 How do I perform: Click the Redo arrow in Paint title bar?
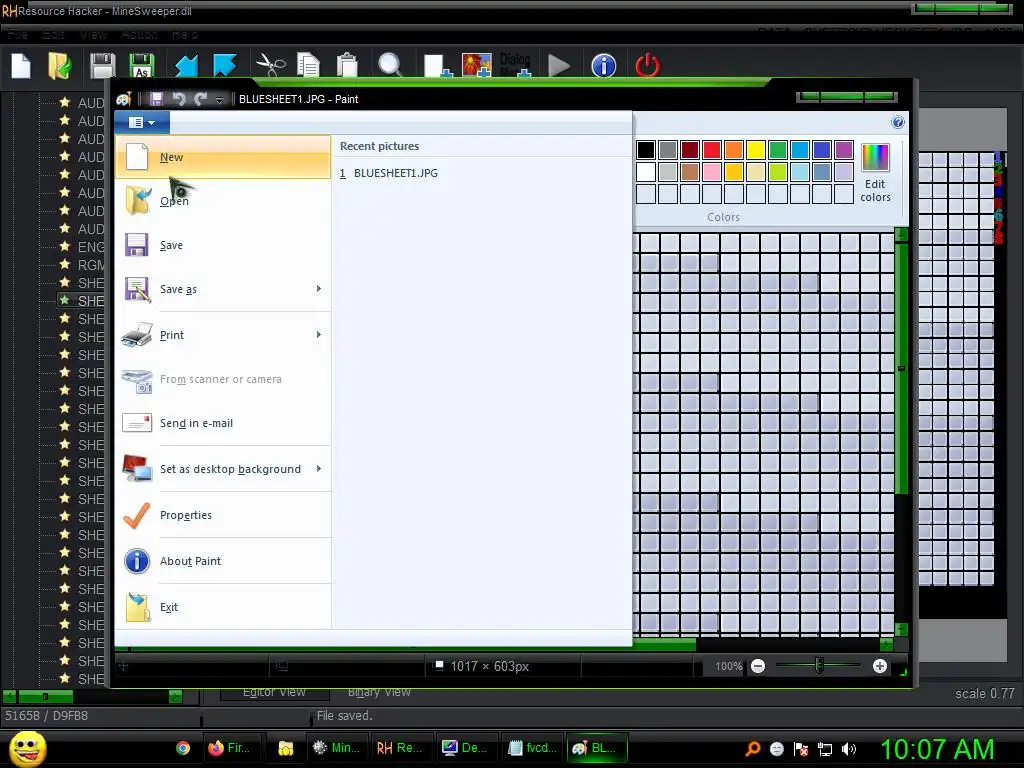[200, 99]
